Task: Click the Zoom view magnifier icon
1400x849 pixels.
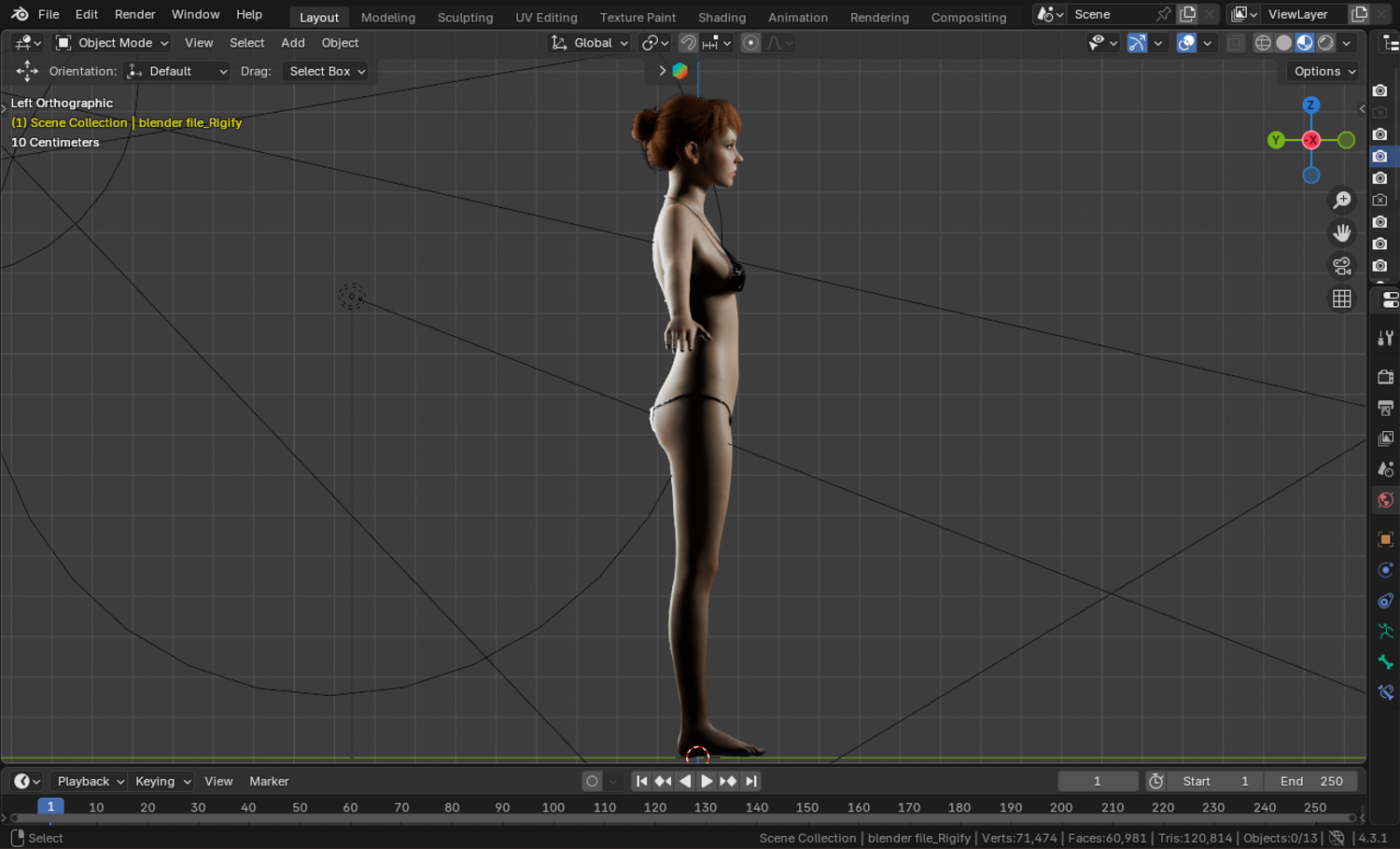Action: 1342,200
